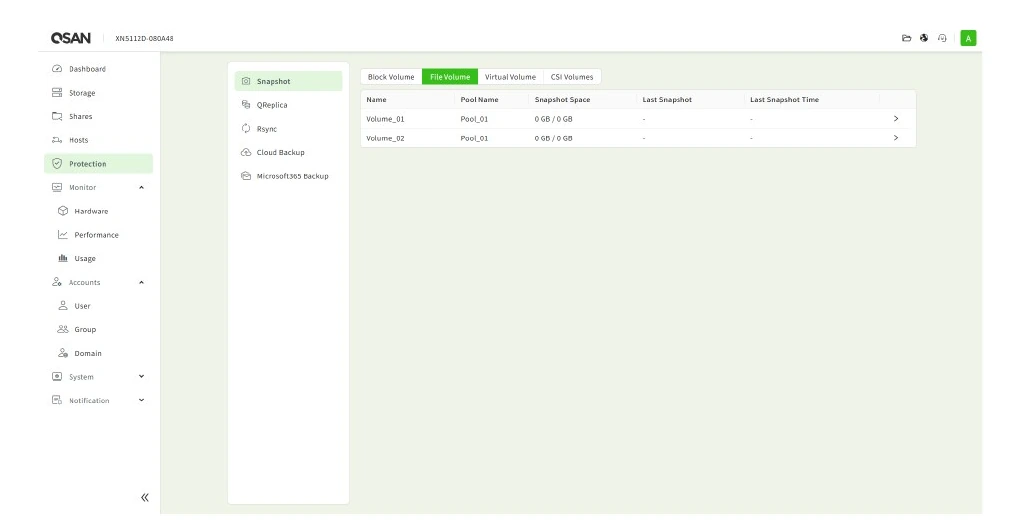Screen dimensions: 1020x520
Task: Expand the Volume_02 row arrow
Action: tap(896, 138)
